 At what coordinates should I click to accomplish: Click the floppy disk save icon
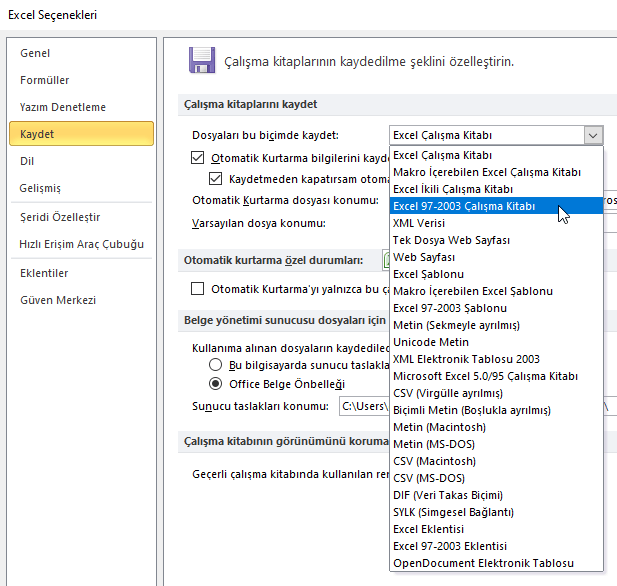202,60
